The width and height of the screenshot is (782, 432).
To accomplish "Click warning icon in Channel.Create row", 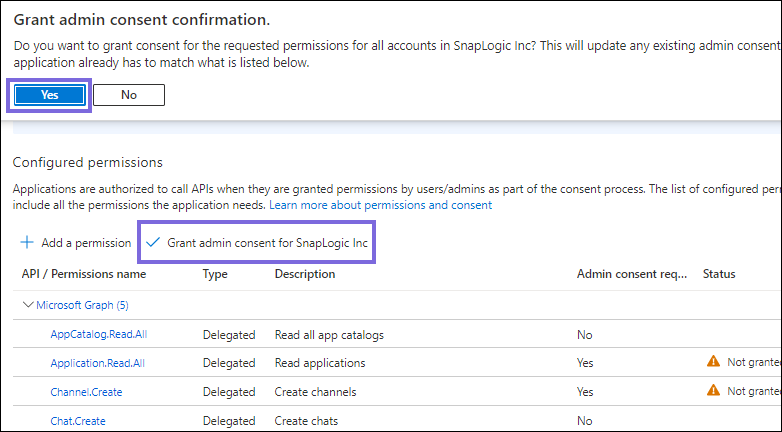I will coord(714,390).
